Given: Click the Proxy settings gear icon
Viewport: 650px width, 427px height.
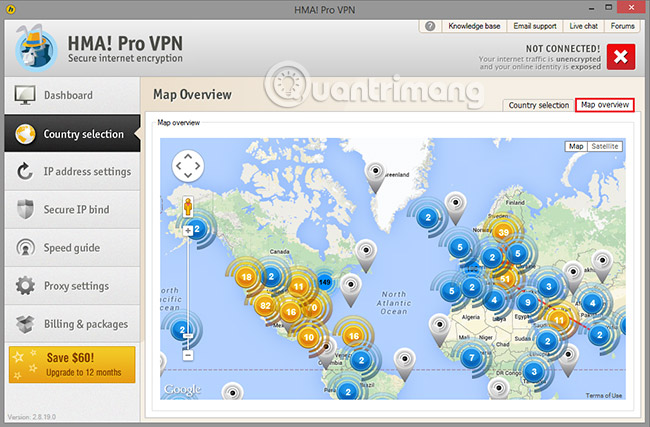Looking at the screenshot, I should pyautogui.click(x=25, y=286).
